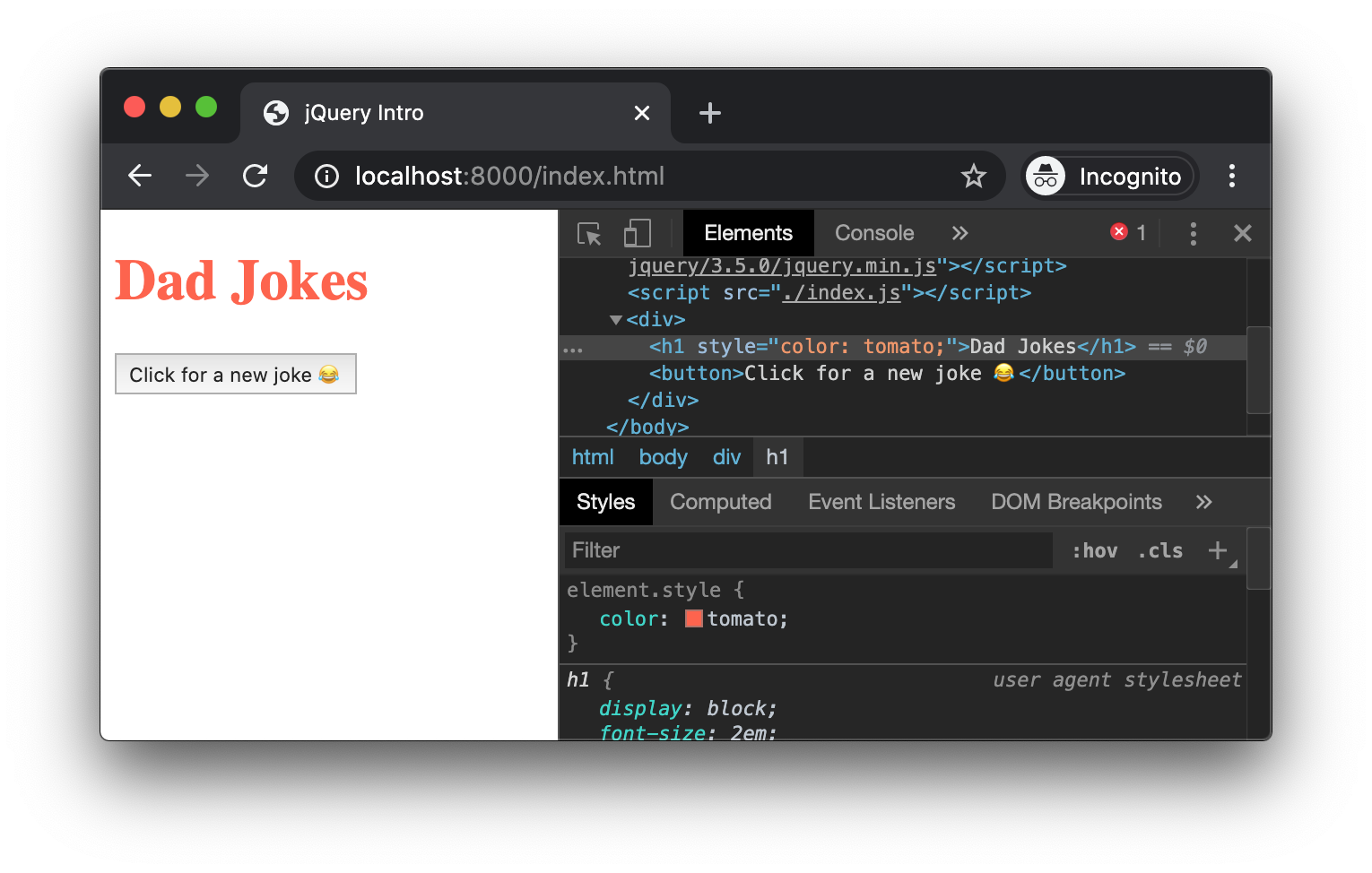Click the 'Click for a new joke' button
1372x873 pixels.
tap(235, 374)
